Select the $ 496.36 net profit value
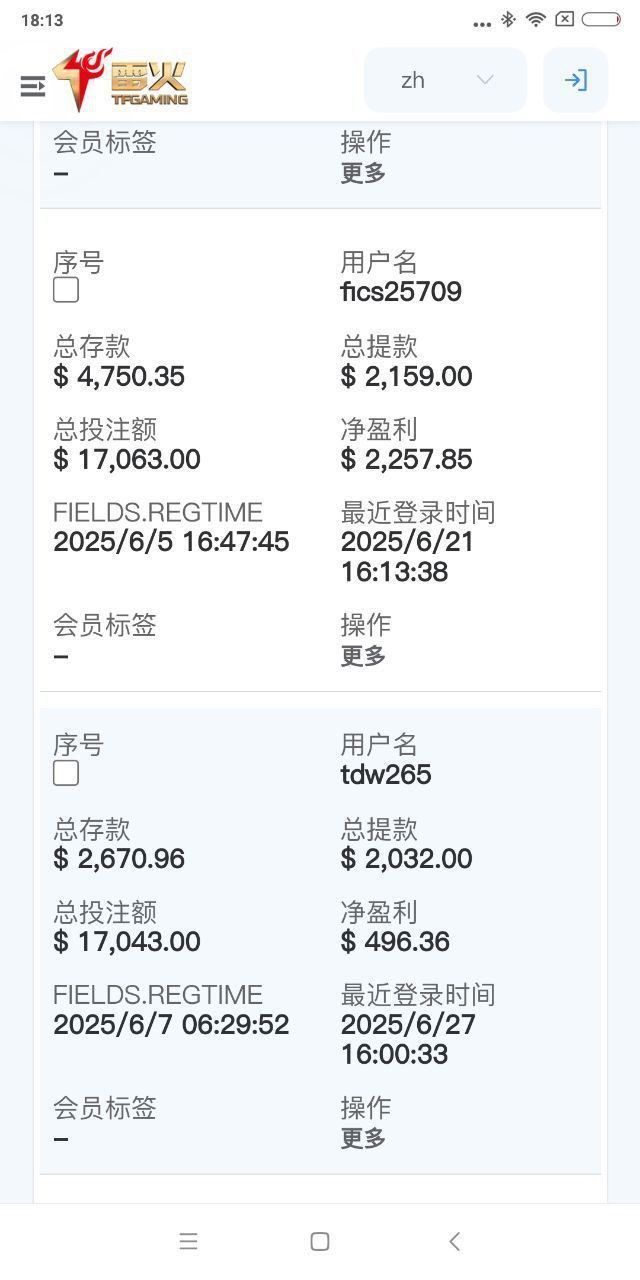640x1280 pixels. [x=395, y=941]
